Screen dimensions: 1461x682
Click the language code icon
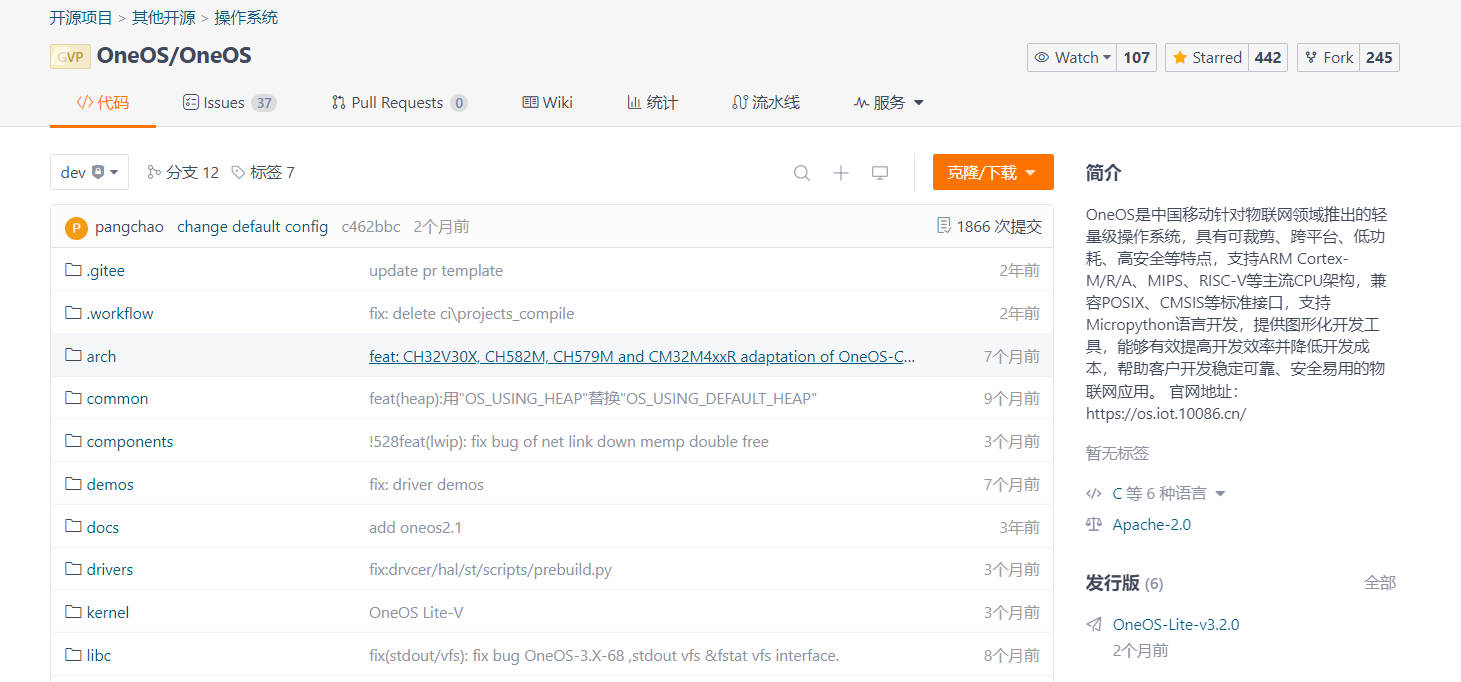coord(1094,493)
